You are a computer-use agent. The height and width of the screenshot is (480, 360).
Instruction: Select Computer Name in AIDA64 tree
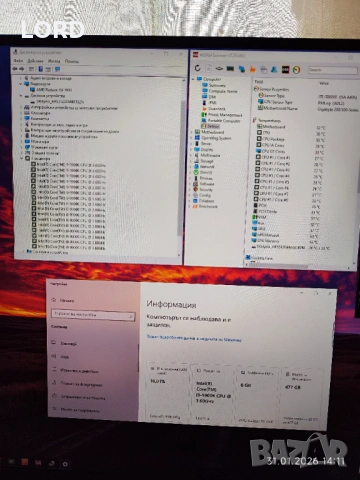point(223,91)
